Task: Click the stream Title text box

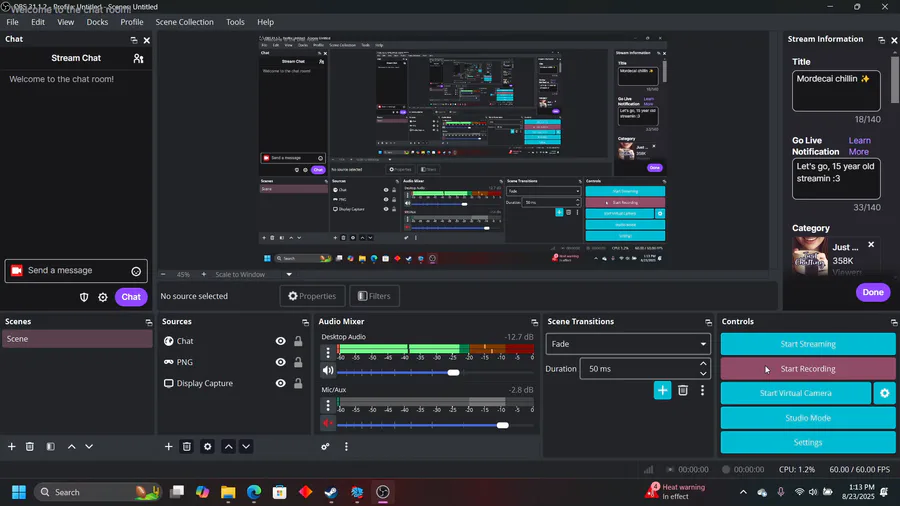Action: pos(836,91)
